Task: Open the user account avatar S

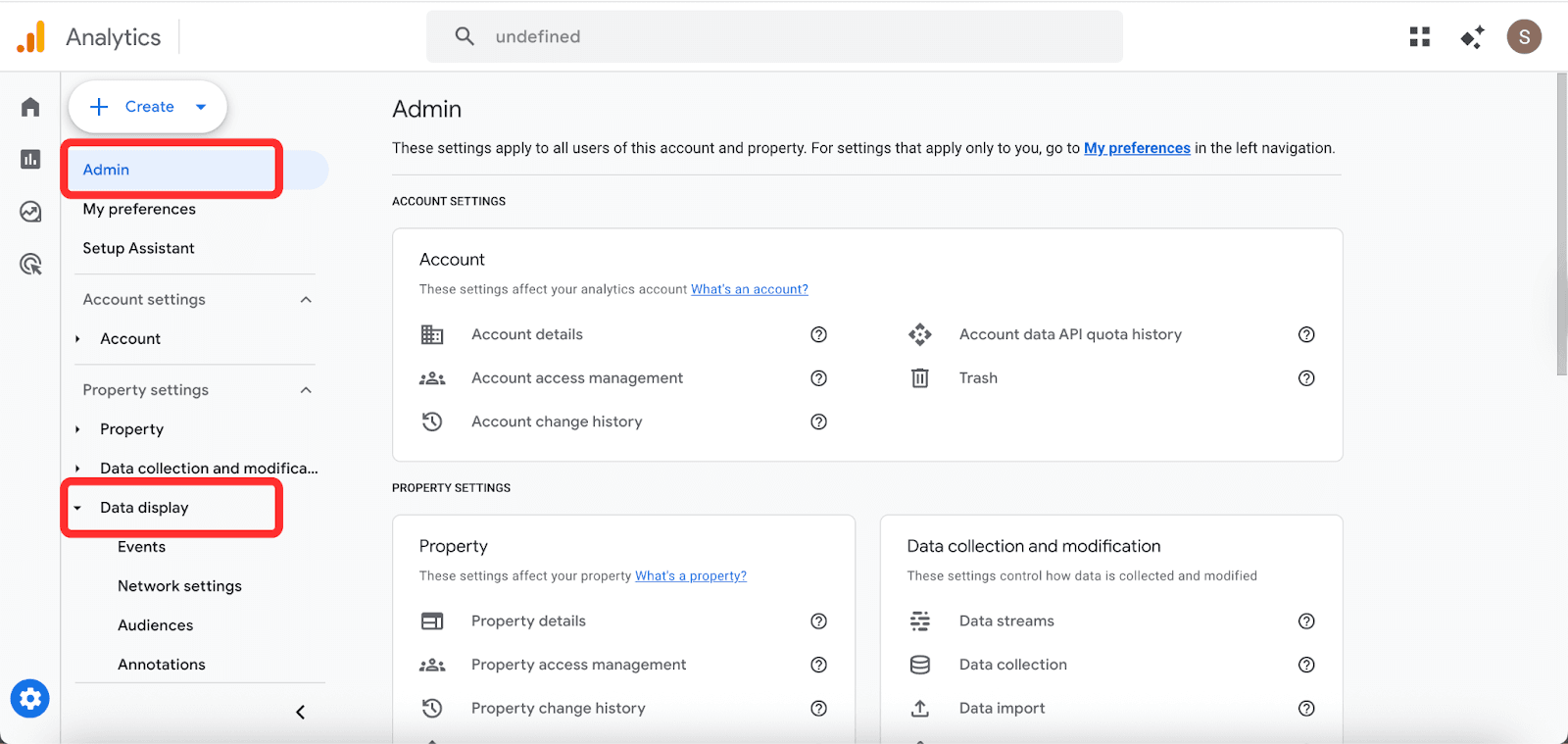Action: [1524, 37]
